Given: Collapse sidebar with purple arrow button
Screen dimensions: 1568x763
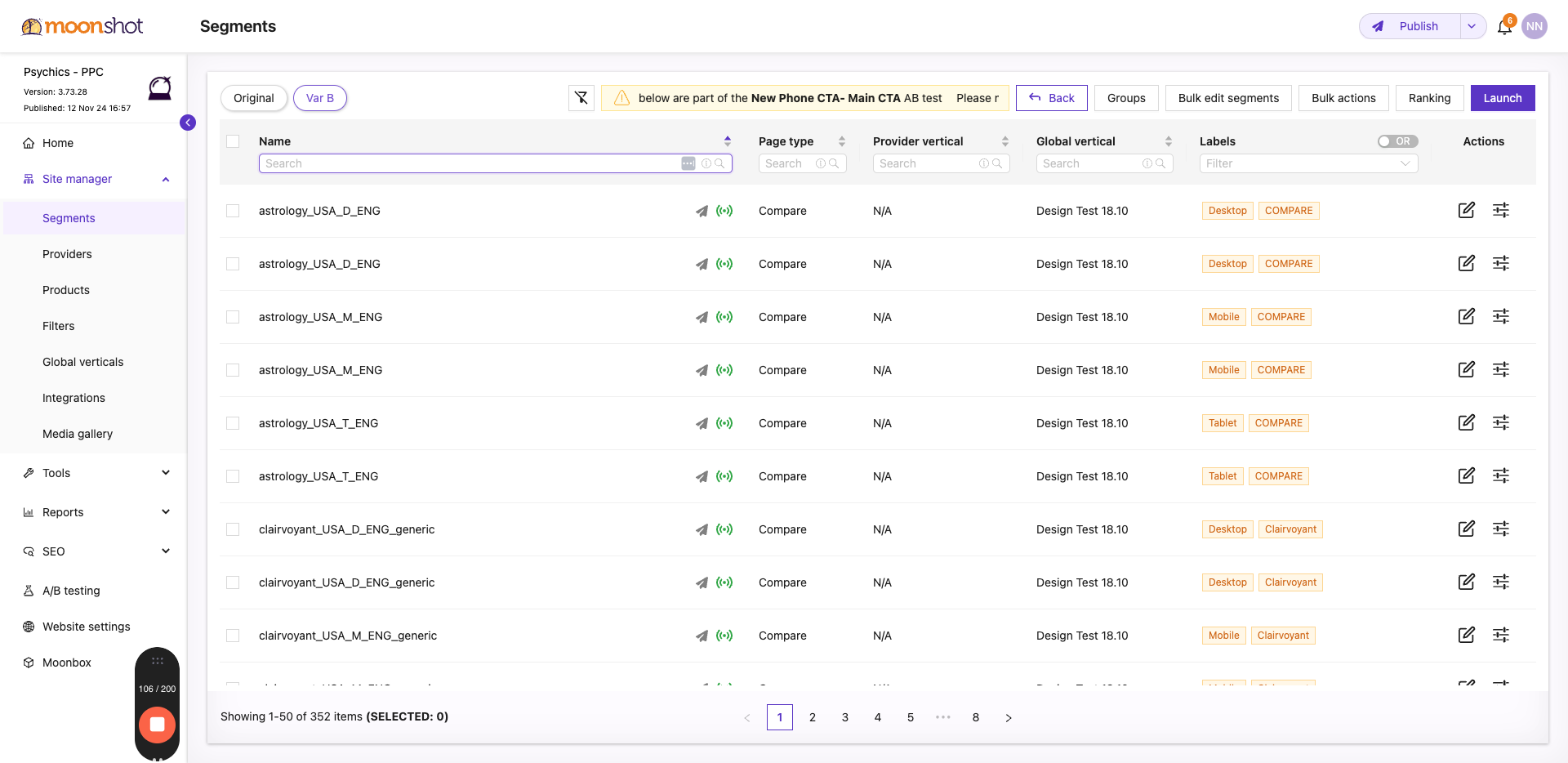Looking at the screenshot, I should (188, 123).
